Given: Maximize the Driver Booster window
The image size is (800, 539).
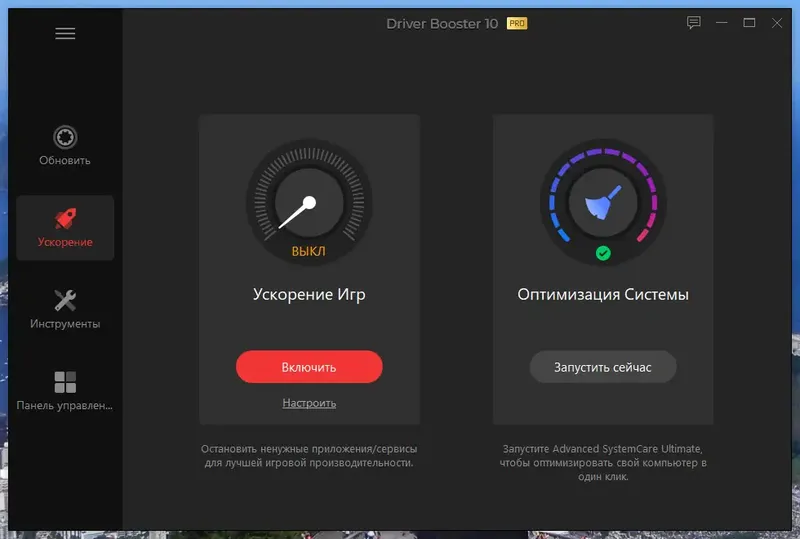Looking at the screenshot, I should tap(749, 22).
